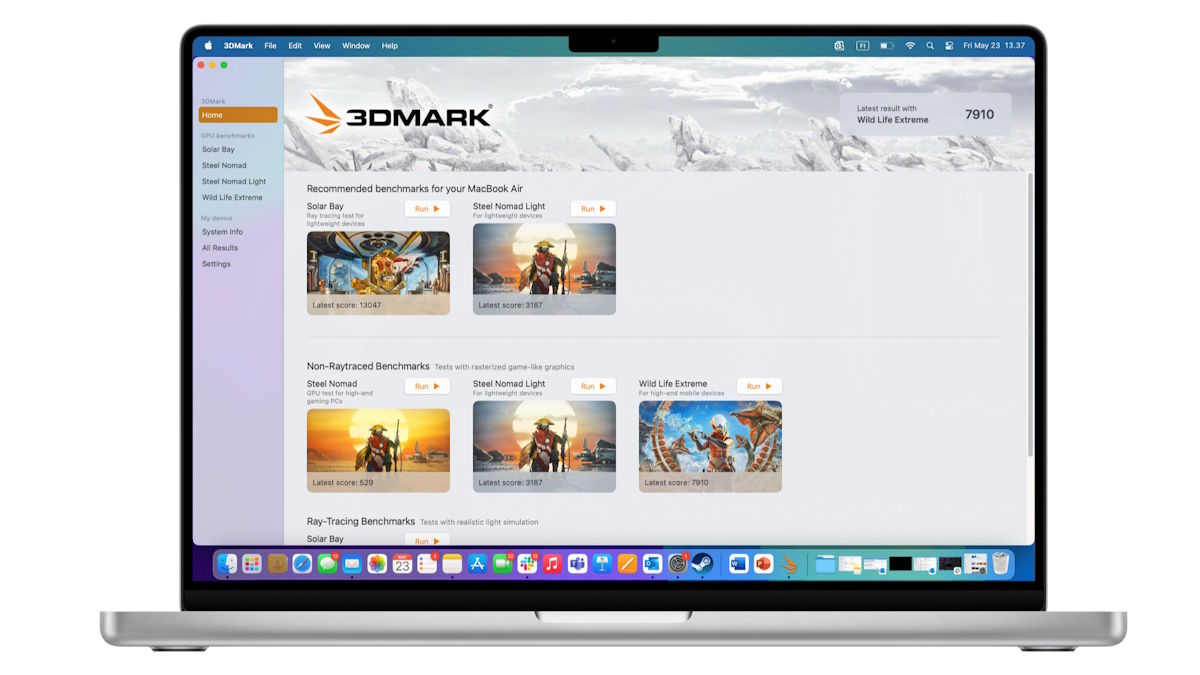
Task: Open Outlook from the dock
Action: pos(652,564)
